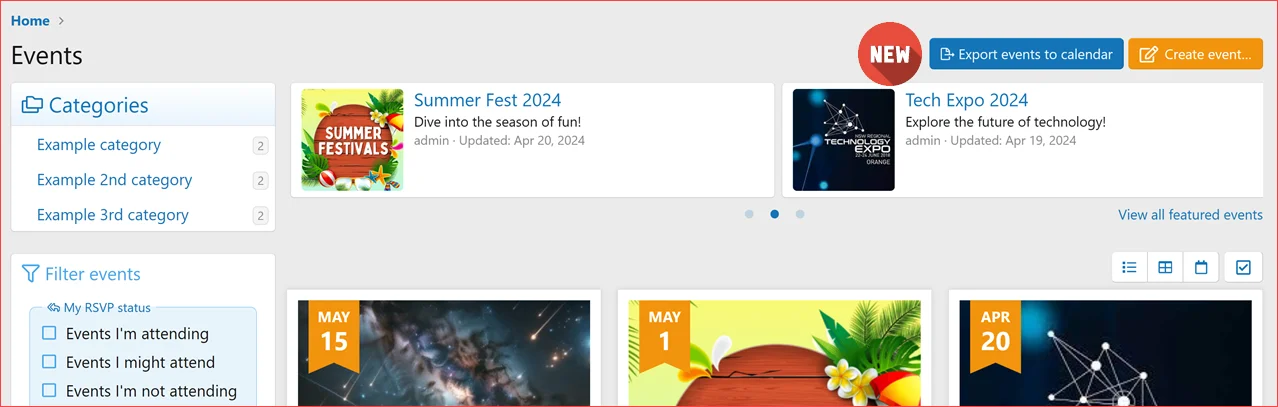Click the Categories folder icon

click(32, 105)
